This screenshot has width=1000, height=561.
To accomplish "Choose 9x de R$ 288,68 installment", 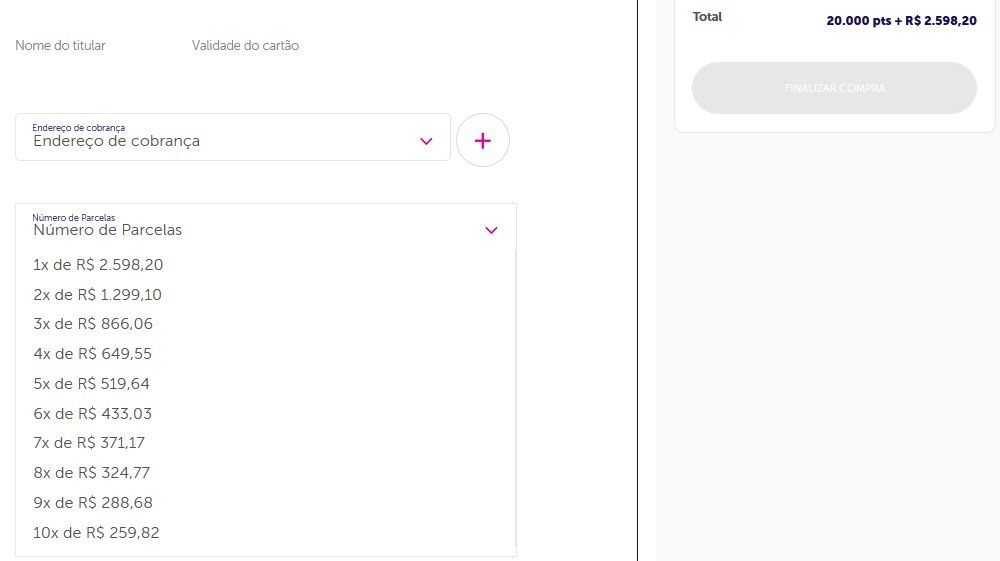I will (x=265, y=502).
